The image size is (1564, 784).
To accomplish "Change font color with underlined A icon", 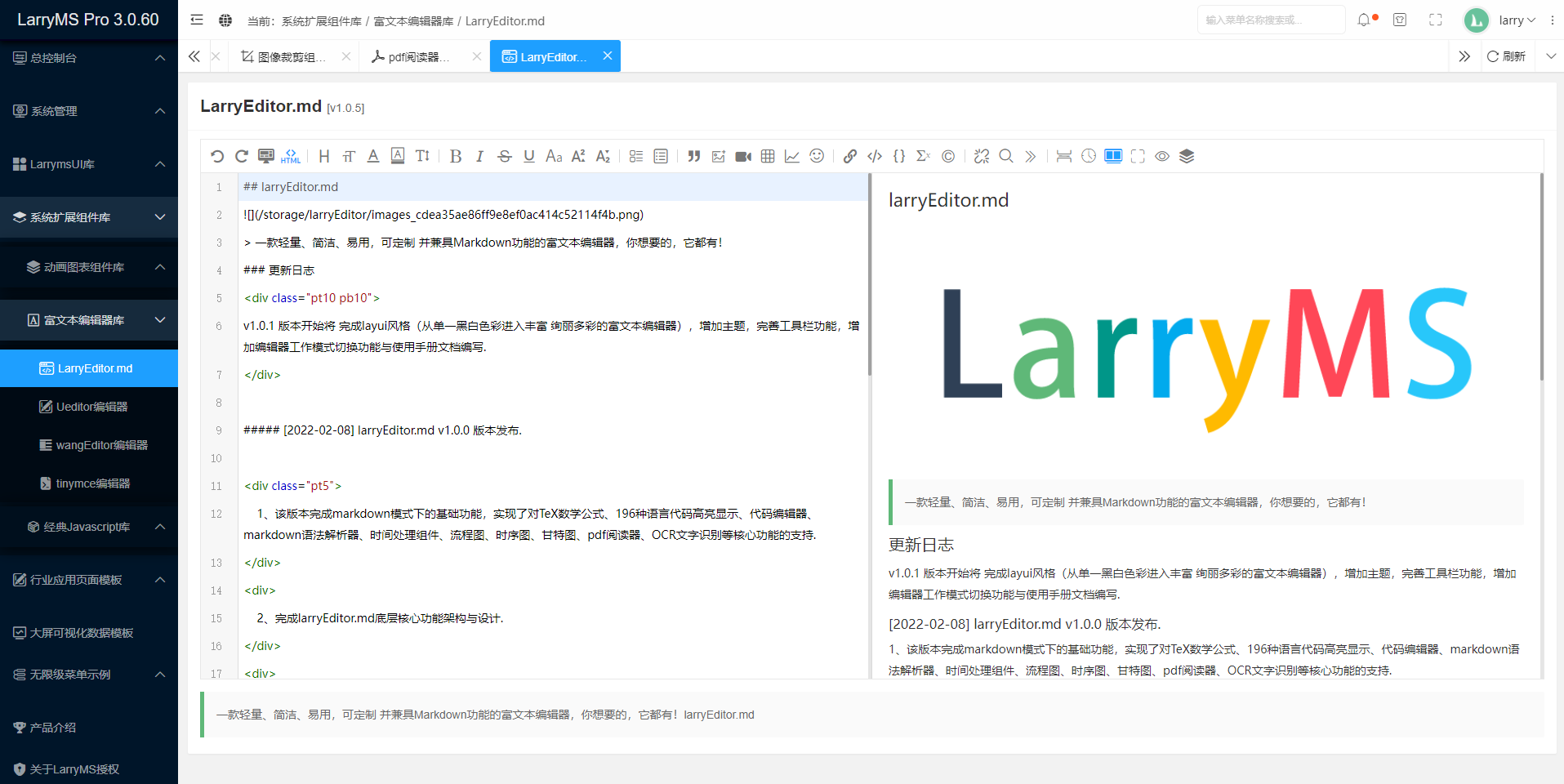I will click(373, 156).
